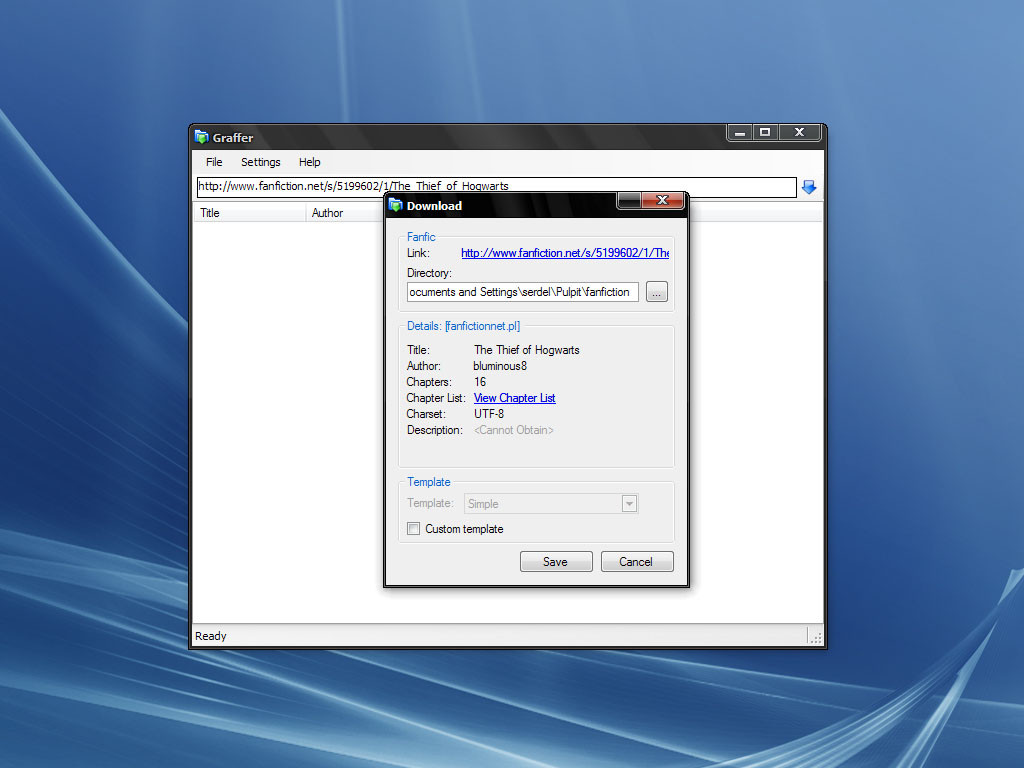
Task: Click the URL address input field
Action: (x=496, y=187)
